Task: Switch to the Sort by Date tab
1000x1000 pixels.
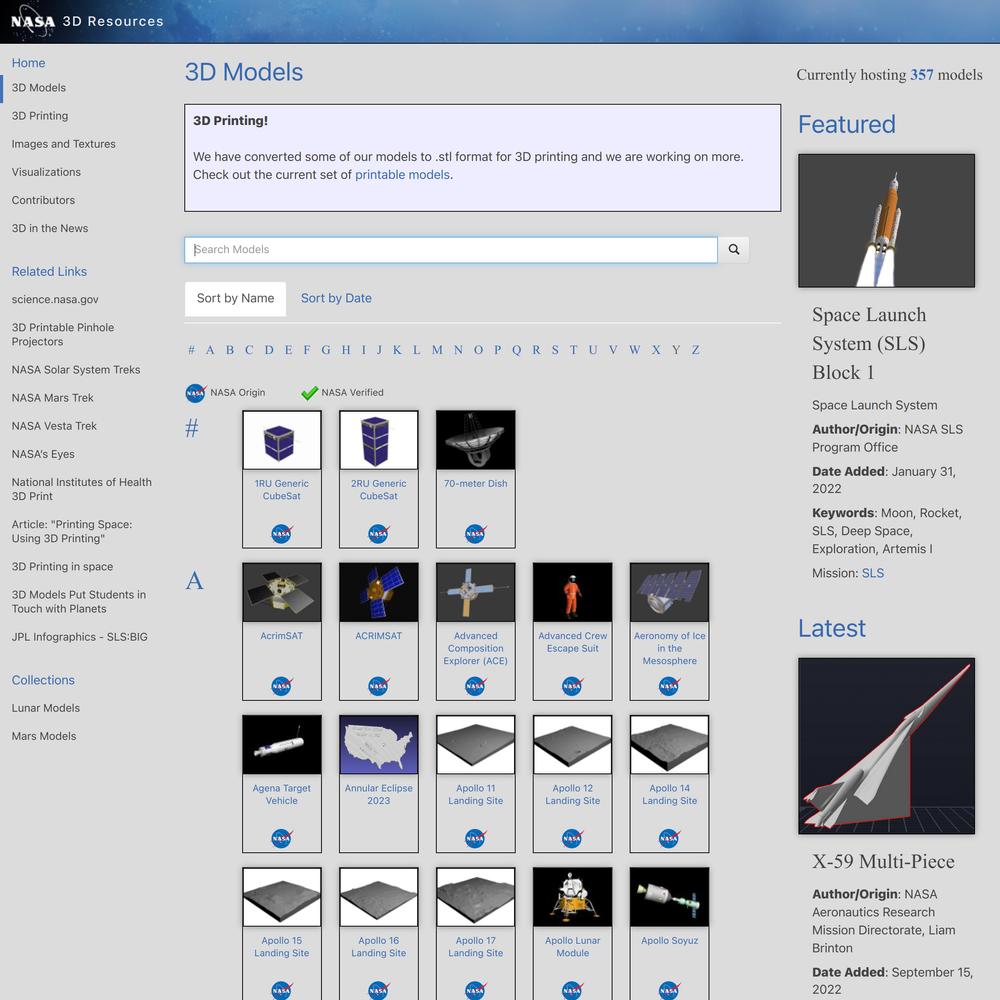Action: click(336, 298)
